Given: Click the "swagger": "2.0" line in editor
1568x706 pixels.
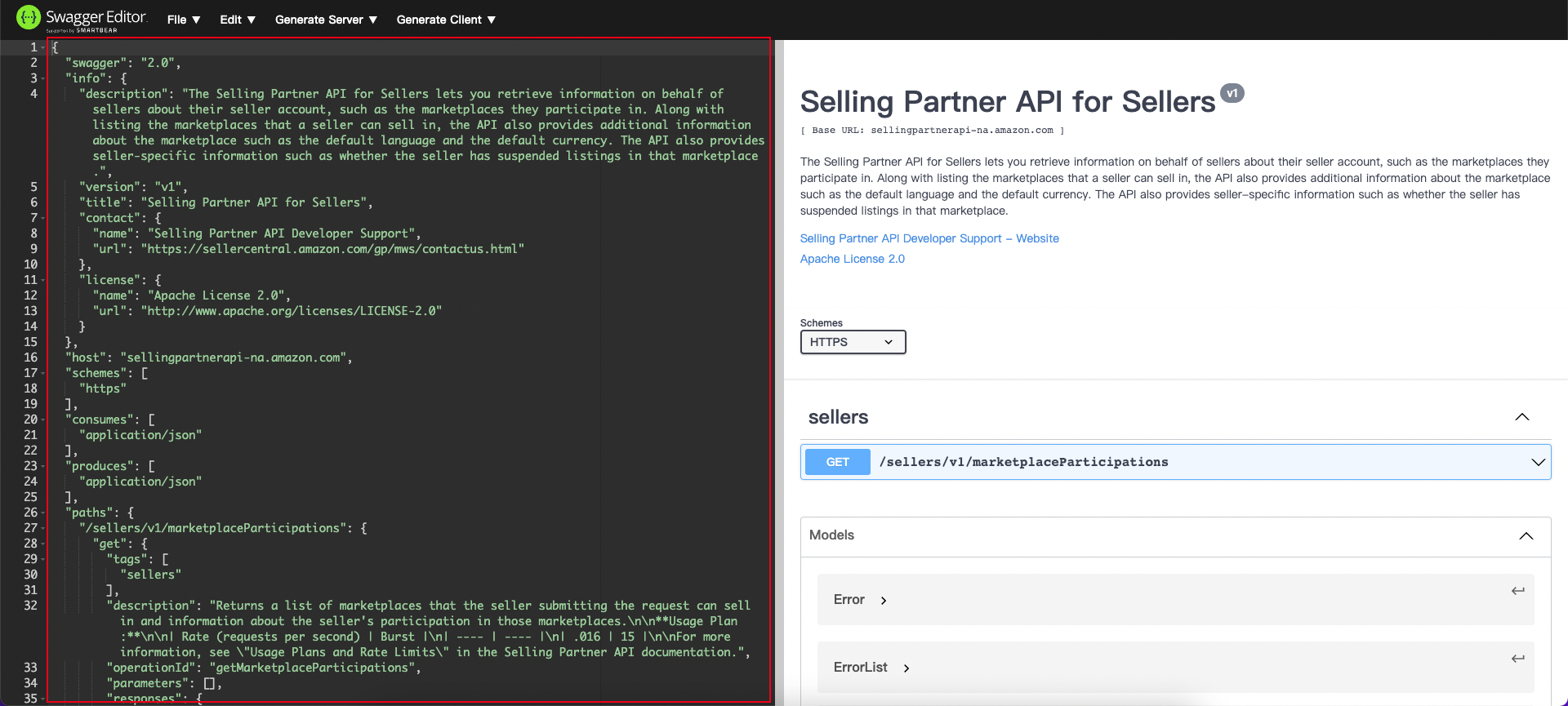Looking at the screenshot, I should 122,63.
